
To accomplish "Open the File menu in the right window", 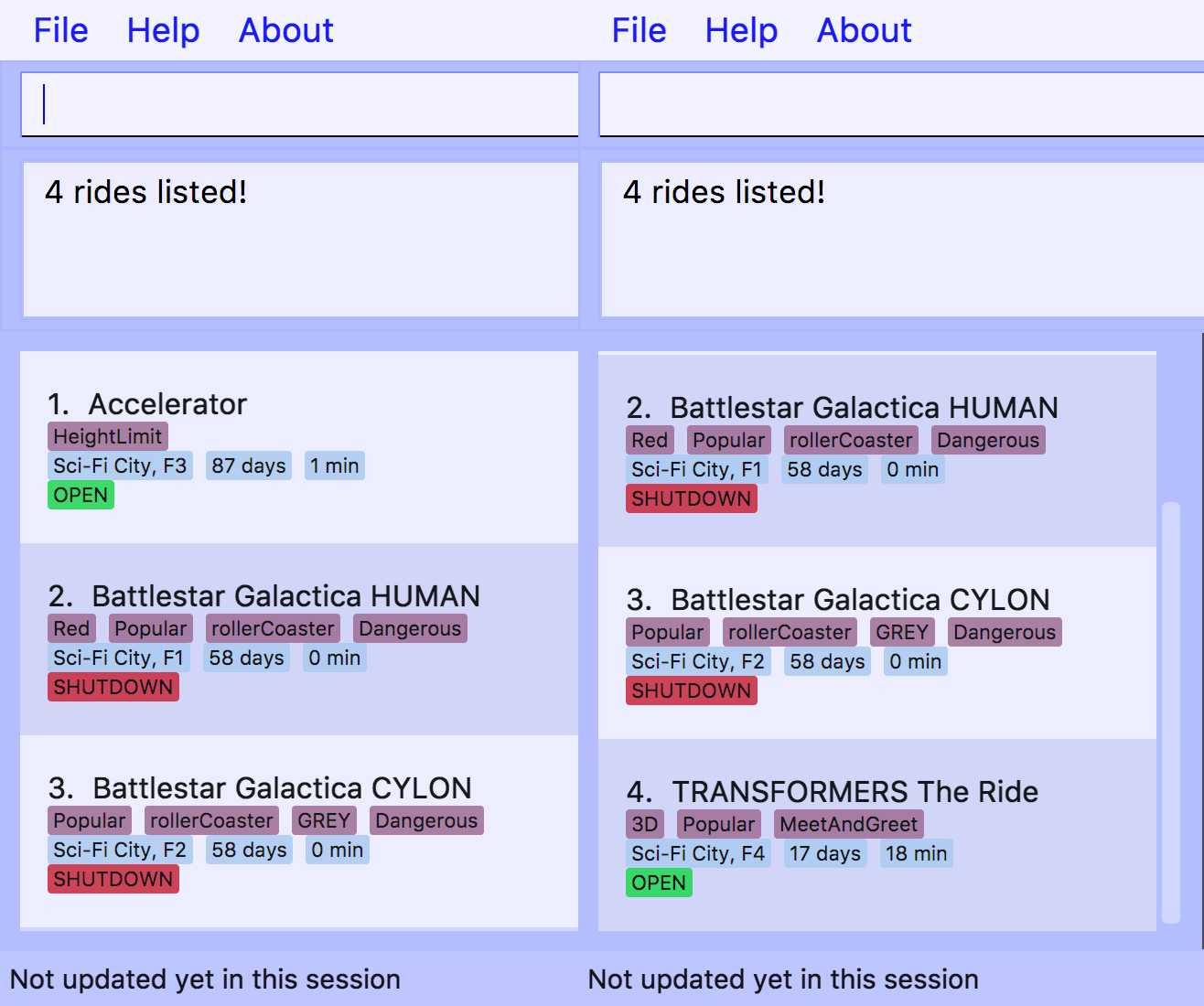I will click(x=639, y=30).
